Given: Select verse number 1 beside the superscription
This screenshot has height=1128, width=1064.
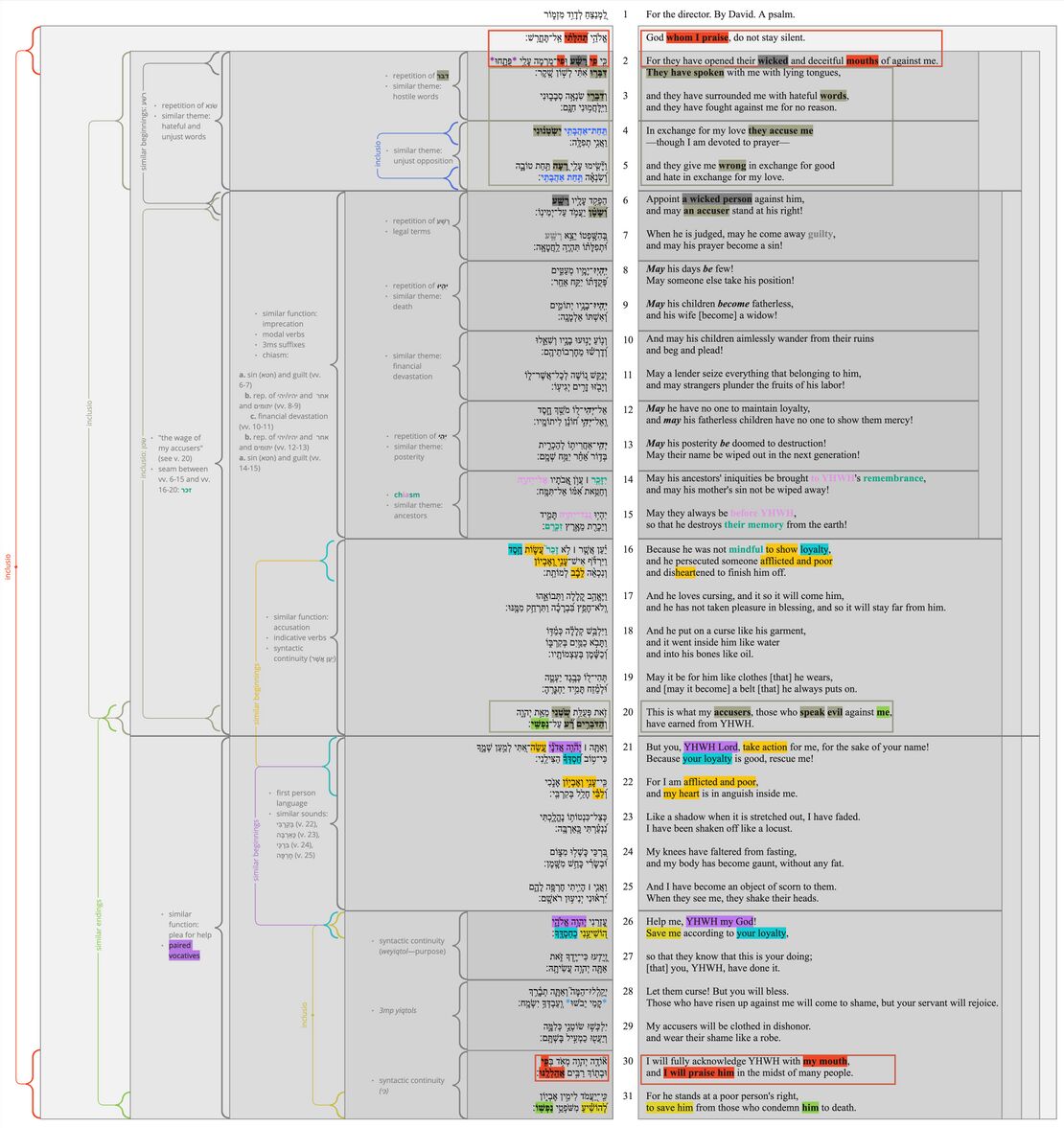Looking at the screenshot, I should point(626,14).
